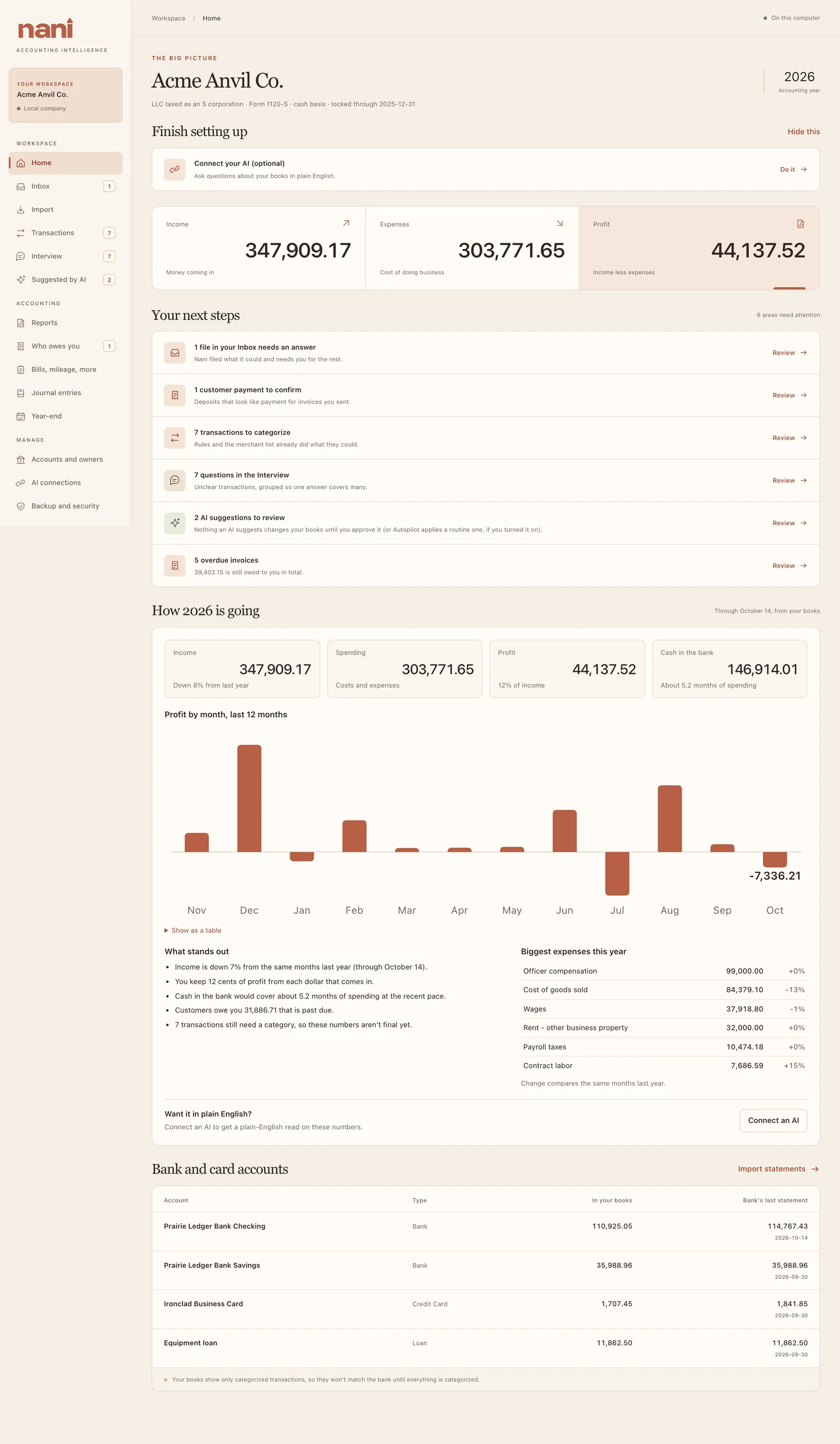Click the AI connections link icon in sidebar
840x1444 pixels.
pyautogui.click(x=20, y=483)
